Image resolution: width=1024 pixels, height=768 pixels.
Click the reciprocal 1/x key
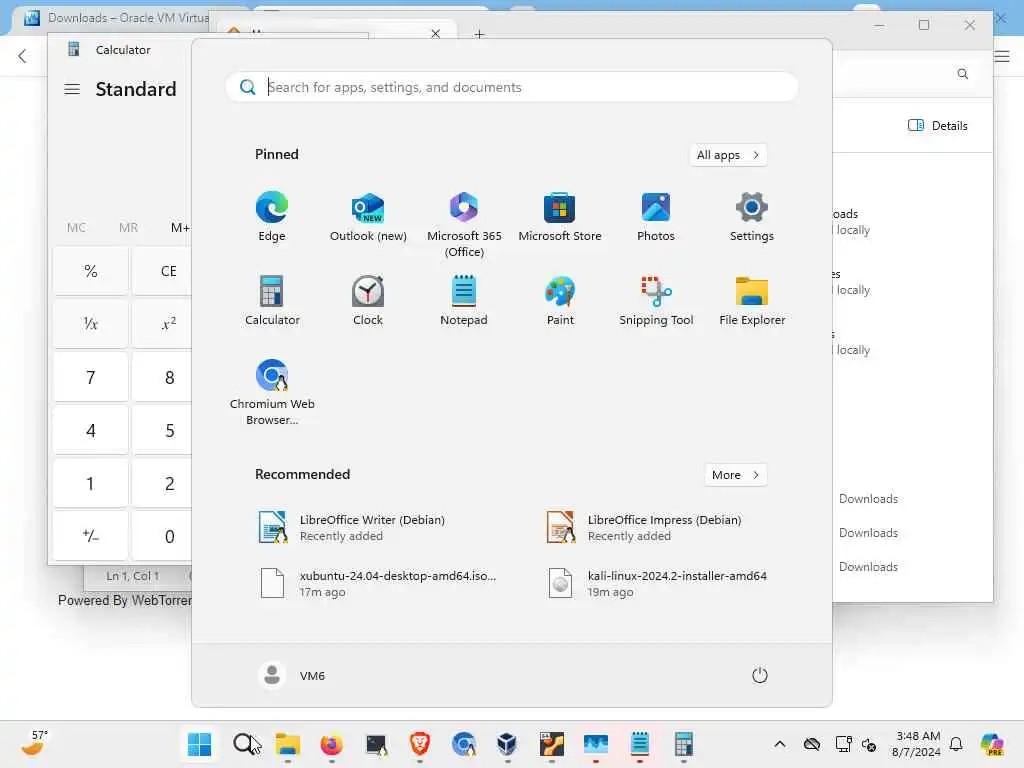pyautogui.click(x=91, y=323)
